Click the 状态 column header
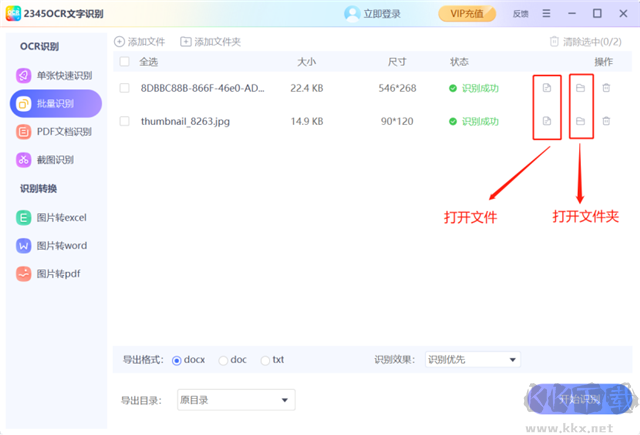Viewport: 640px width, 435px height. [459, 62]
